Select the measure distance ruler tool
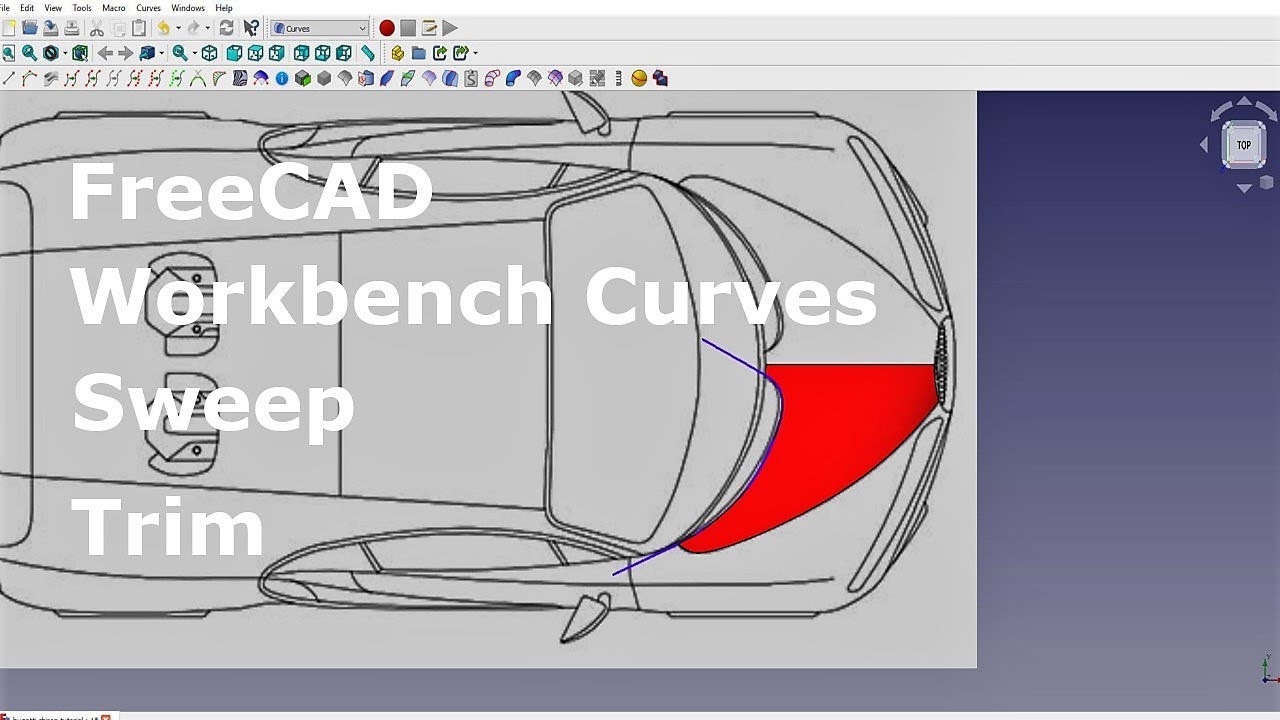Viewport: 1280px width, 720px height. pyautogui.click(x=368, y=53)
